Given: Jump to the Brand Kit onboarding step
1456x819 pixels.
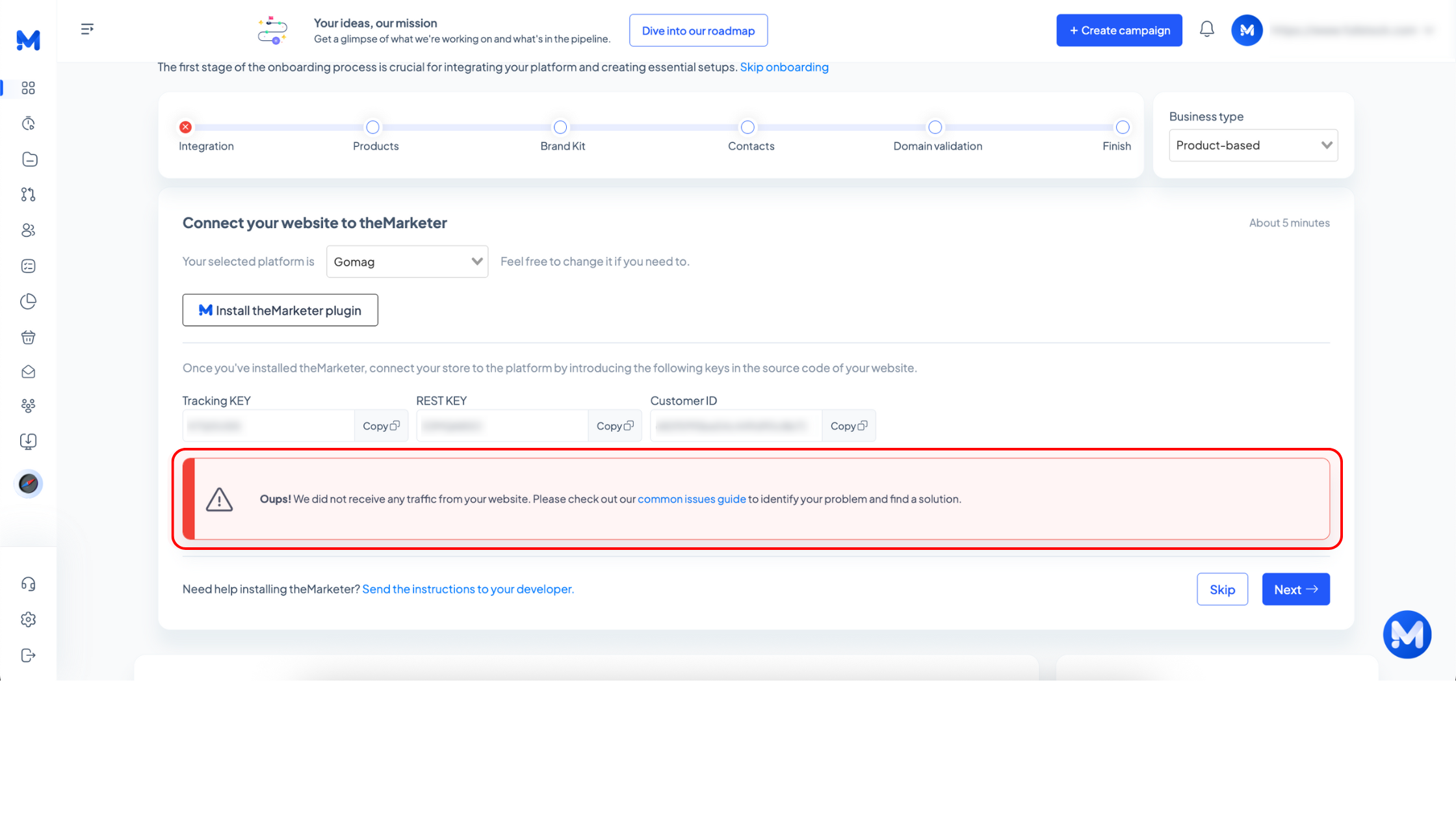Looking at the screenshot, I should pos(560,127).
